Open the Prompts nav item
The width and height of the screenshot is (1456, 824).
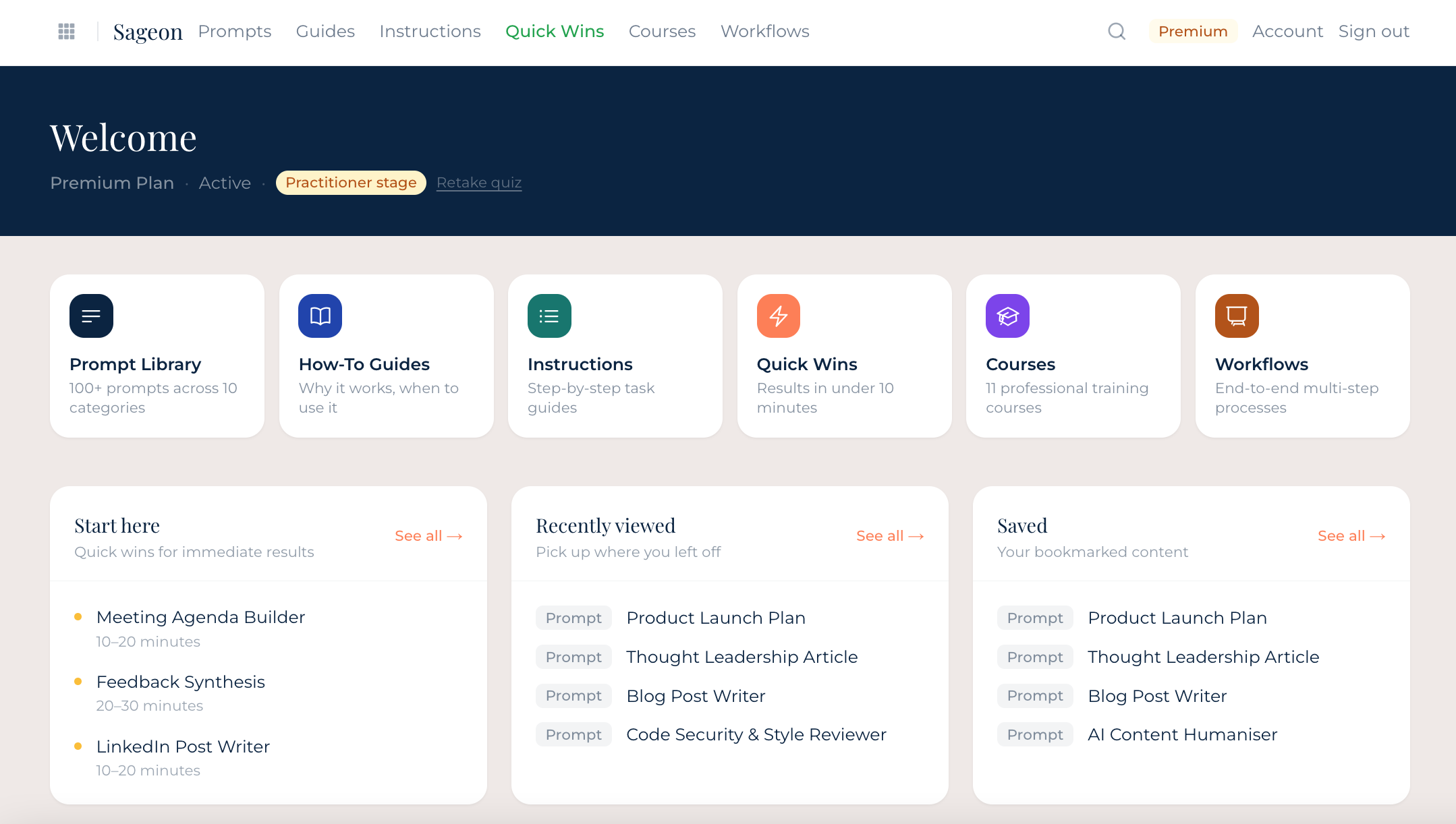click(x=235, y=31)
